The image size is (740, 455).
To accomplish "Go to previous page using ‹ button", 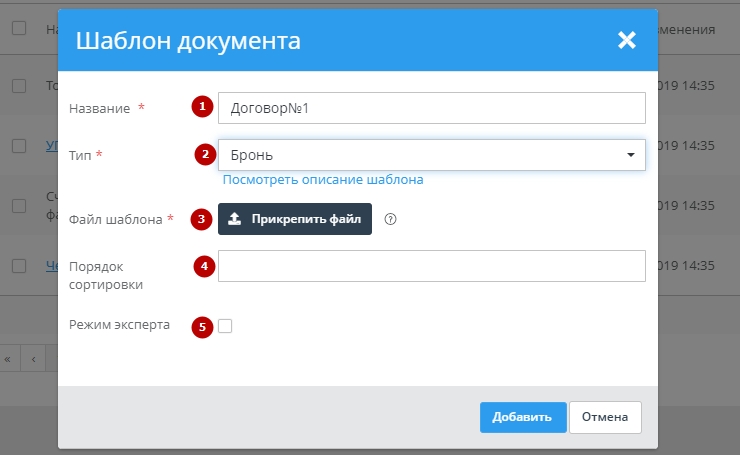I will (33, 358).
